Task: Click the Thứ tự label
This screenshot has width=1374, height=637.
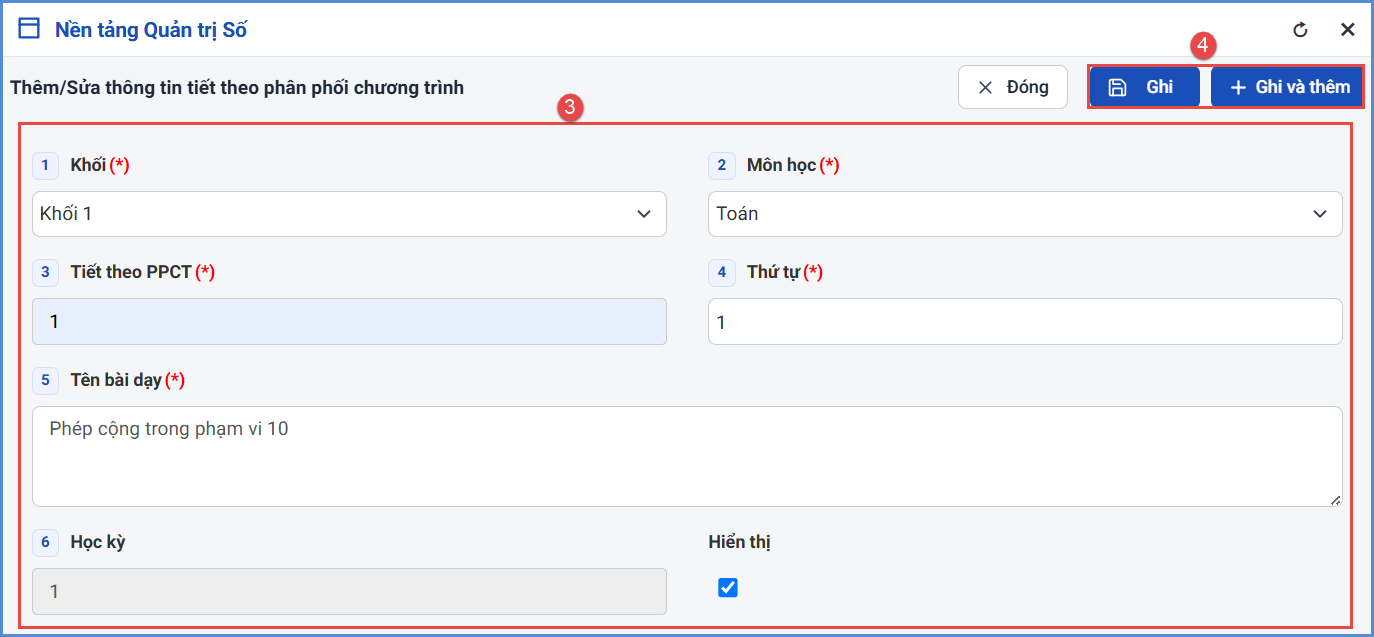Action: [773, 272]
